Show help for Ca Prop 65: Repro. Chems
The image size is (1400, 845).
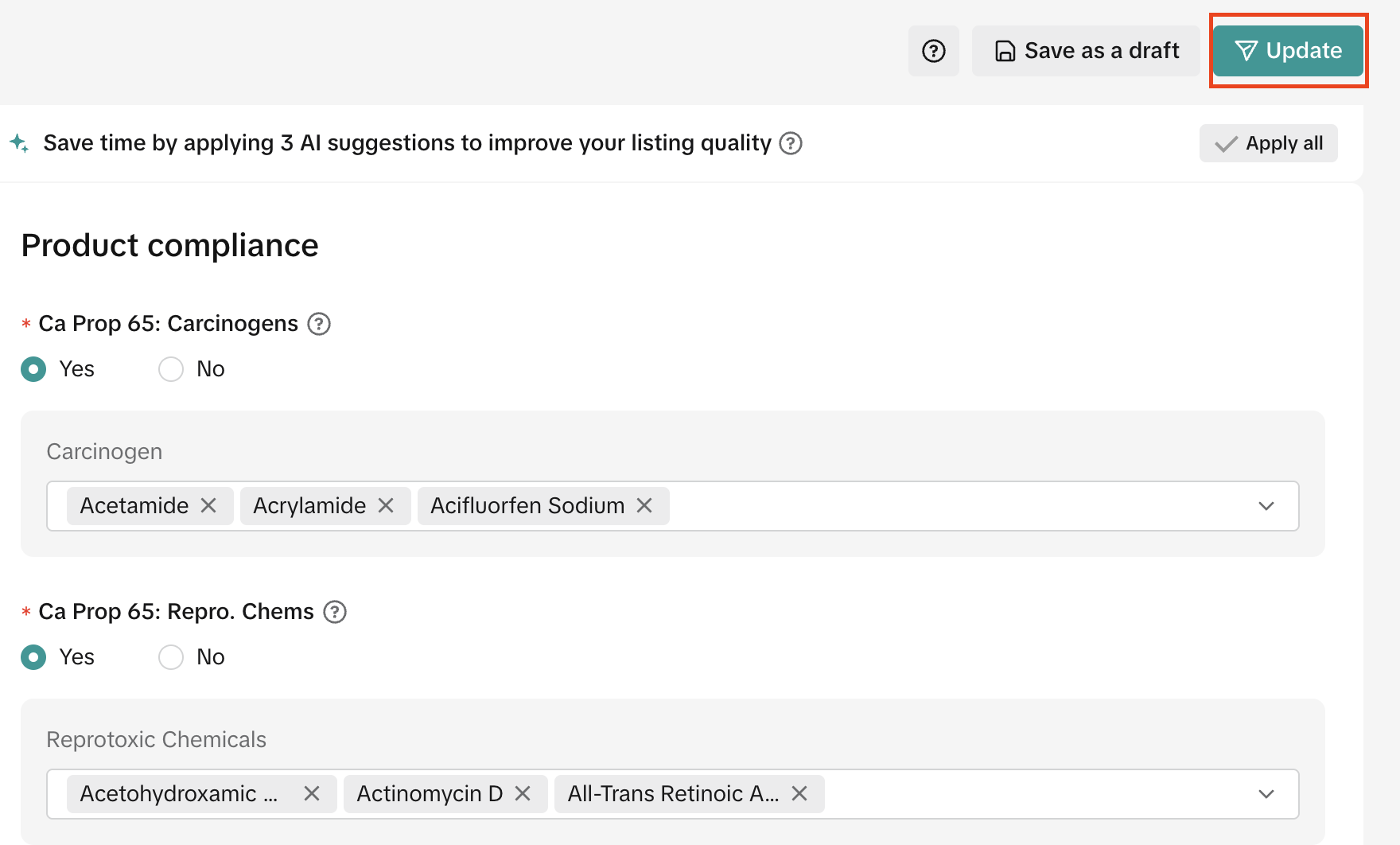[x=335, y=612]
